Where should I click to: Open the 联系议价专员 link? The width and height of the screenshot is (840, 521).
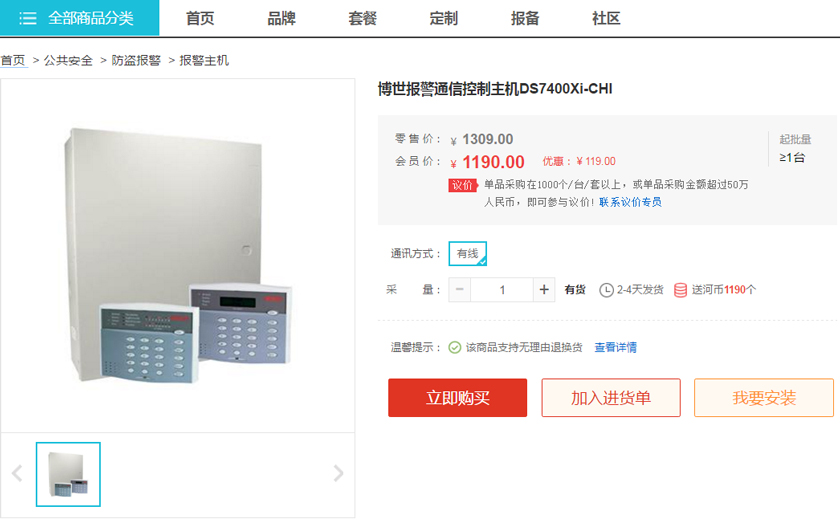tap(630, 202)
